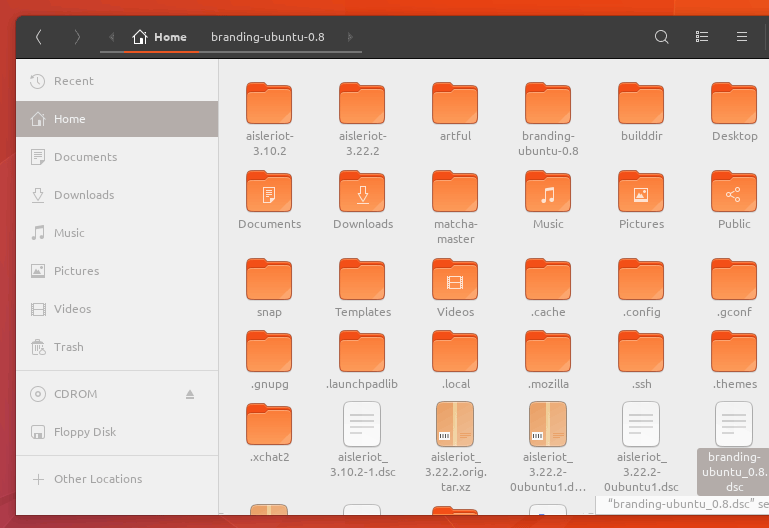Select the .launchpadlib folder

[362, 360]
